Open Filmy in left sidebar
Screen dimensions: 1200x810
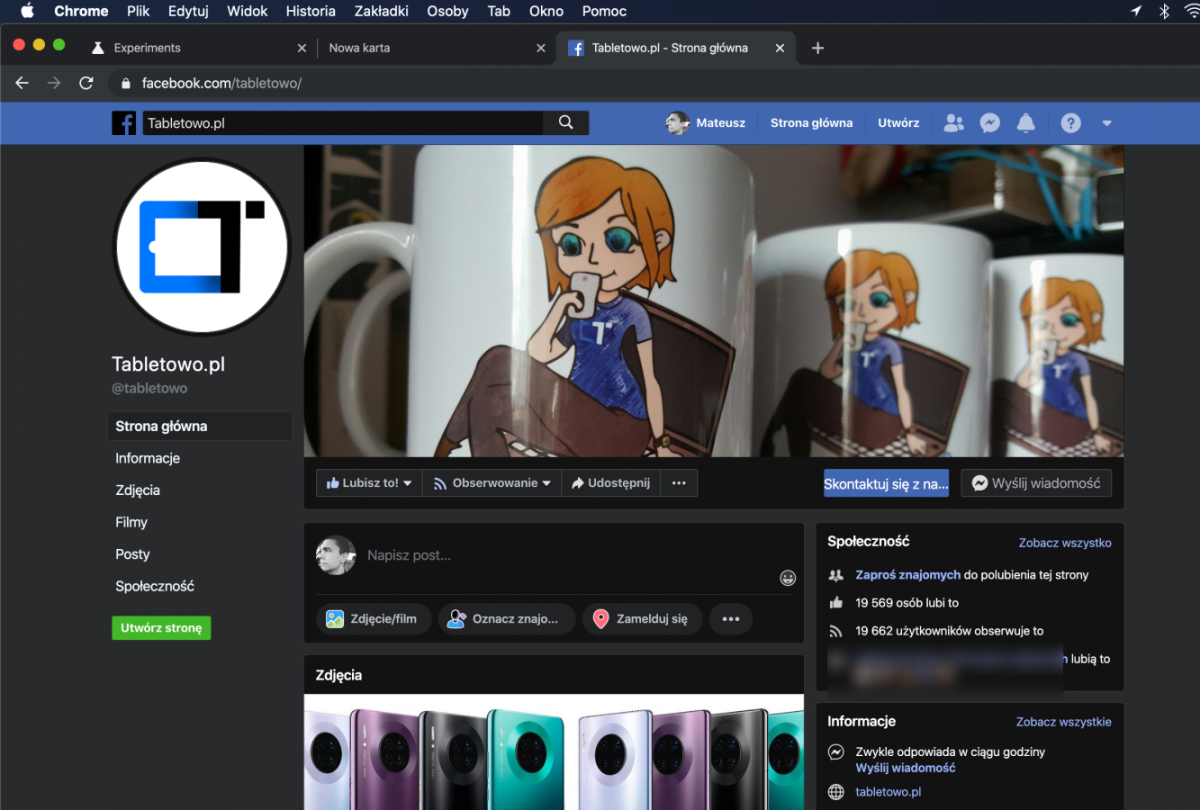click(131, 522)
